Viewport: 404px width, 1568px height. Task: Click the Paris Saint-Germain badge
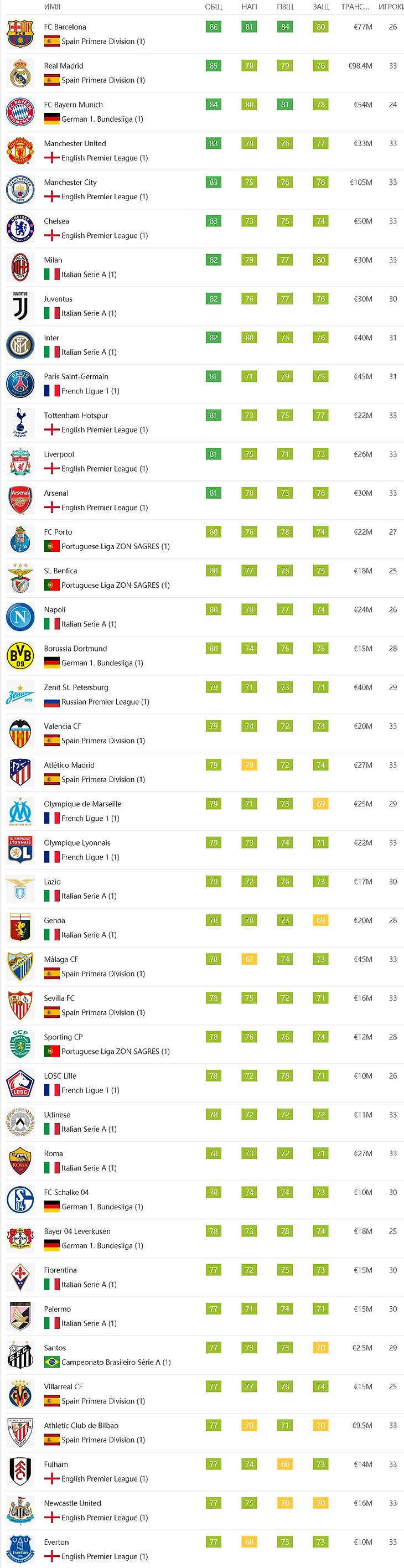[x=20, y=384]
